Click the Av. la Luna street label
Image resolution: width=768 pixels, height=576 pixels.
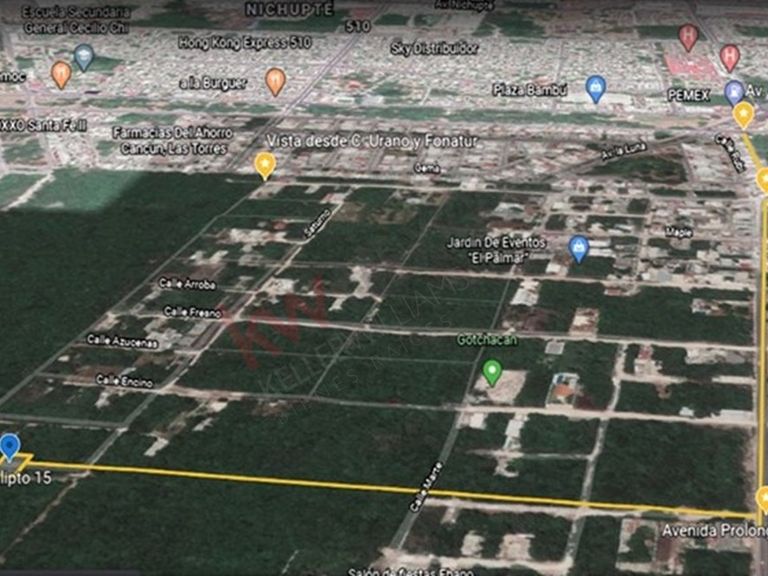pos(624,151)
